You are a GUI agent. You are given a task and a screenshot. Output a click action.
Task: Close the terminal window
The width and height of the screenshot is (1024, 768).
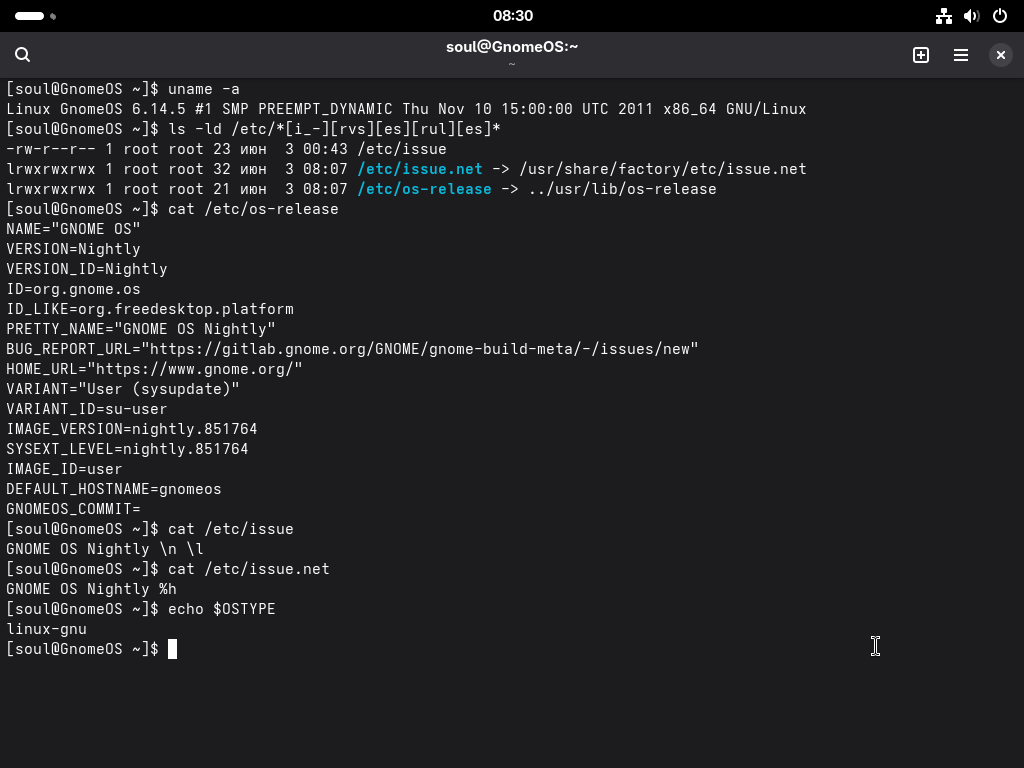click(x=1000, y=55)
